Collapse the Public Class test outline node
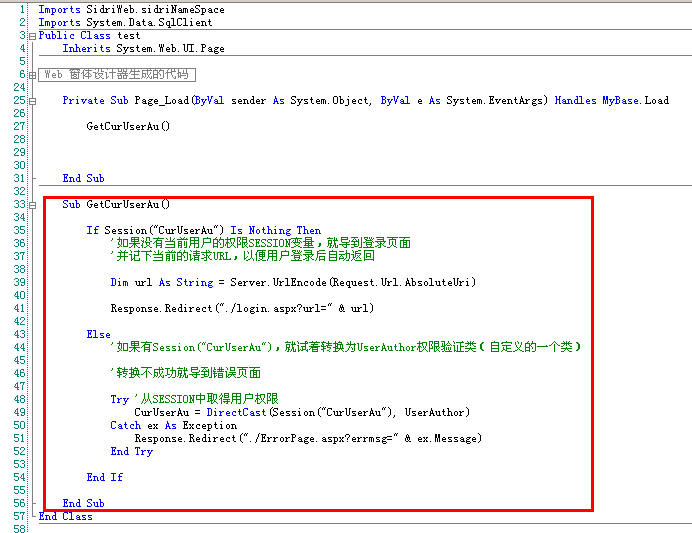The height and width of the screenshot is (533, 692). click(x=32, y=37)
